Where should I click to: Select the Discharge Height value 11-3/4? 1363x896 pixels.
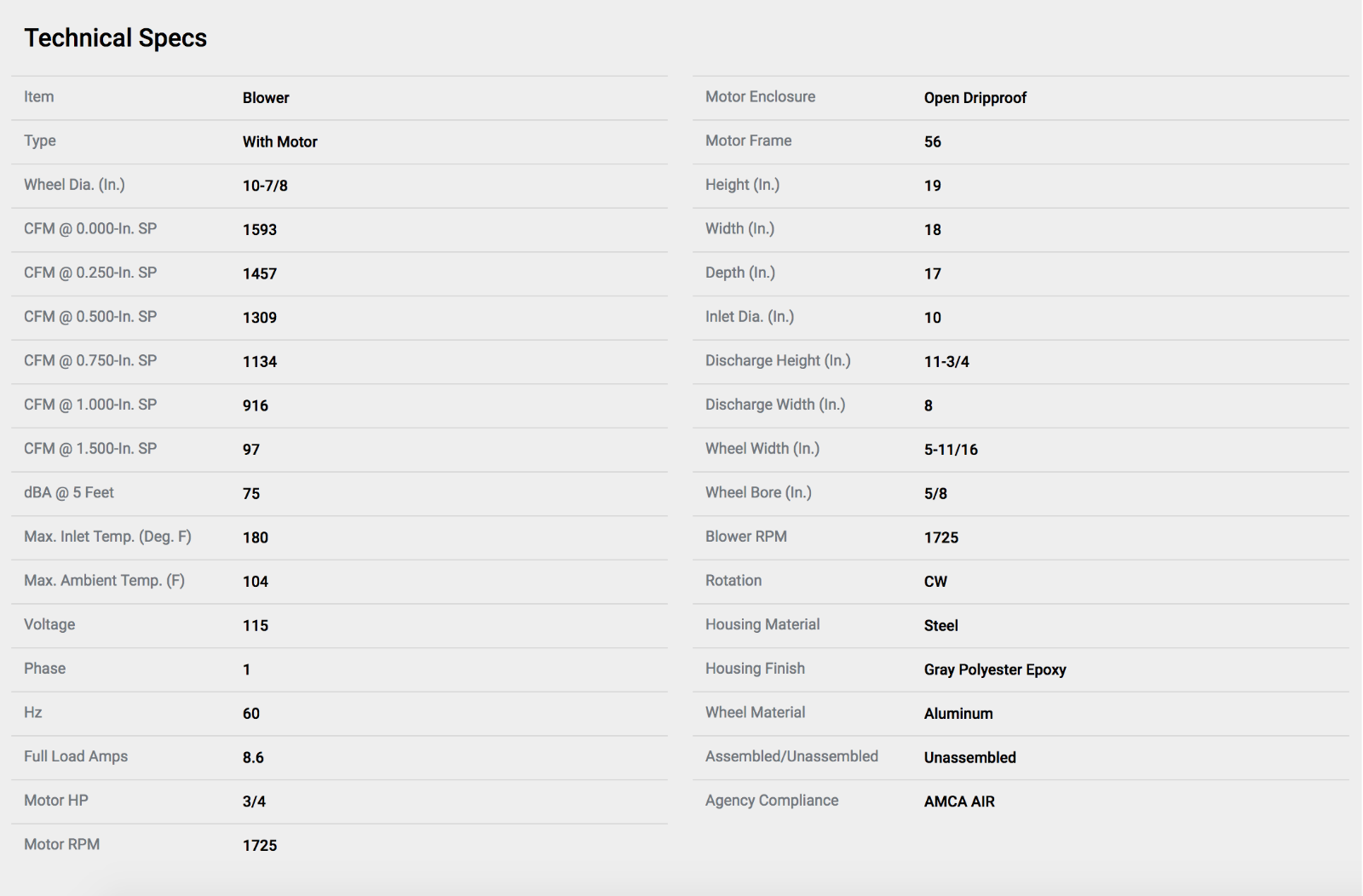[946, 362]
